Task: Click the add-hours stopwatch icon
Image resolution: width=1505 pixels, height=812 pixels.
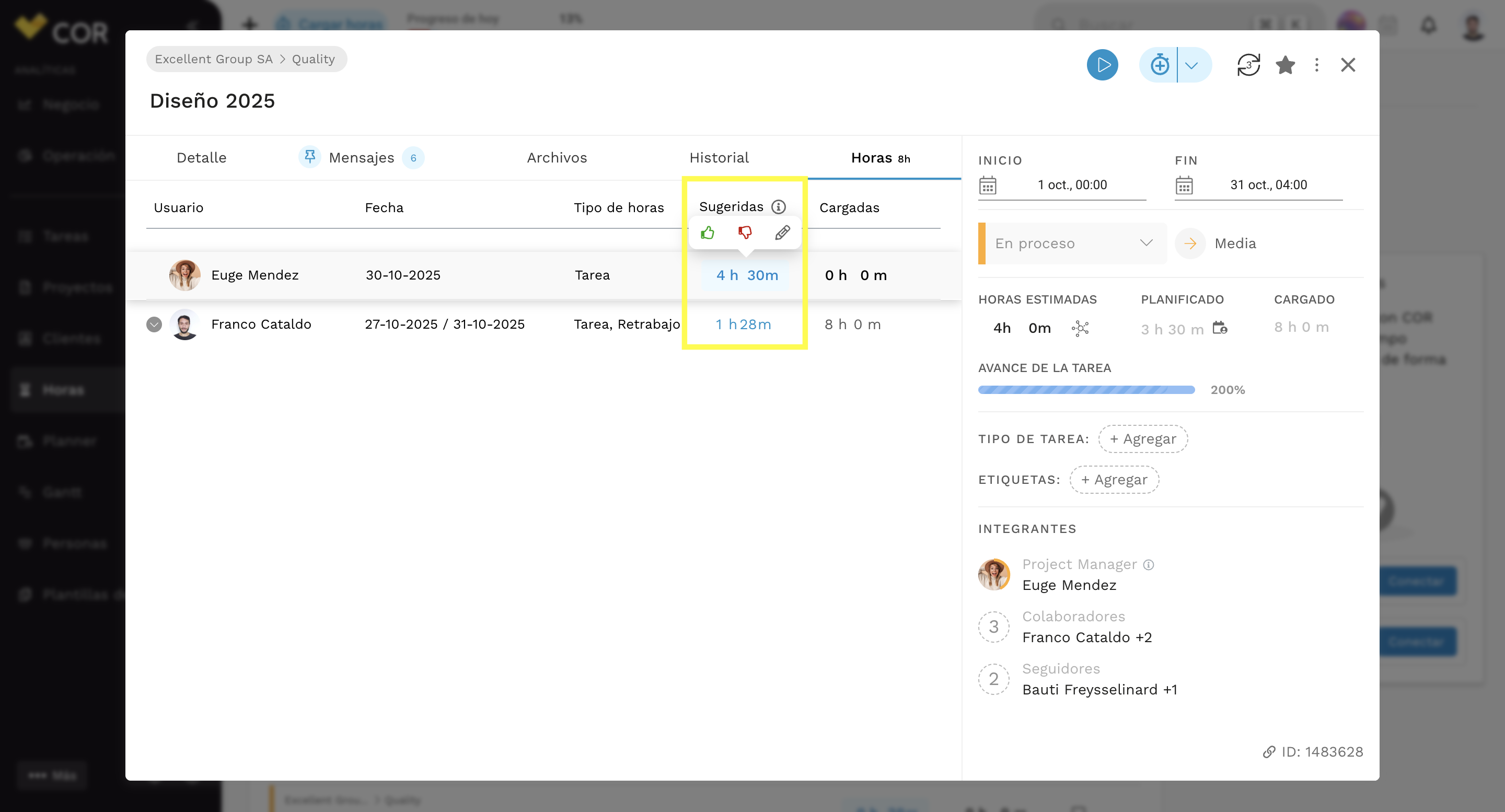Action: (x=1159, y=65)
